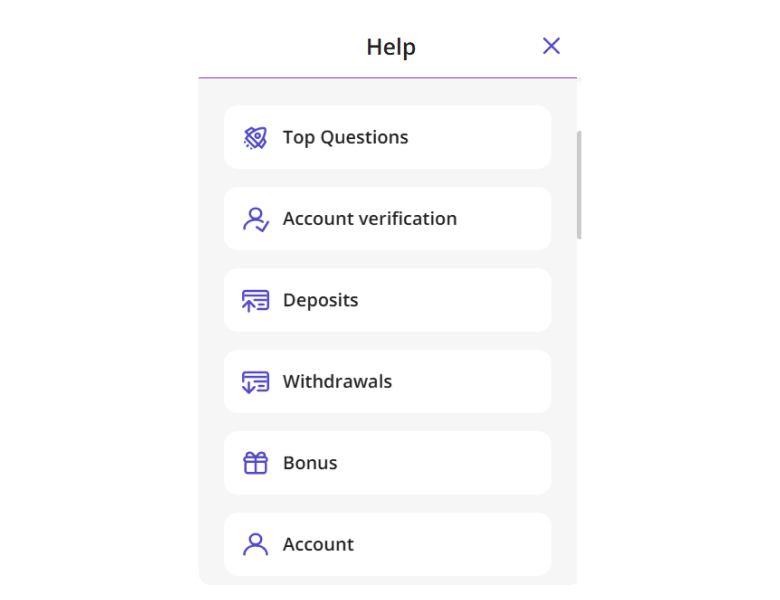Open the Bonus help category

pos(388,463)
